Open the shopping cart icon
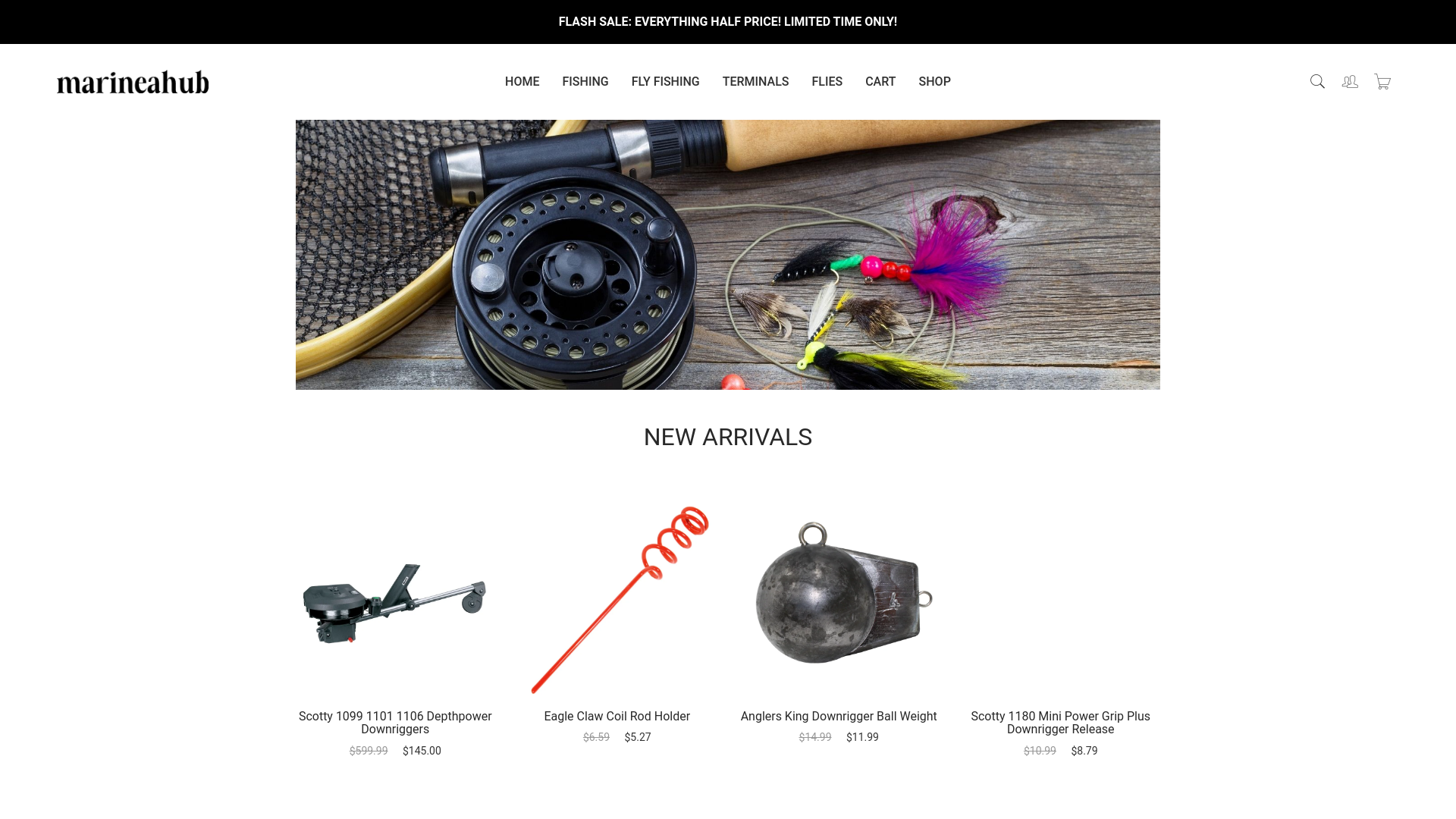This screenshot has width=1456, height=819. (1382, 82)
